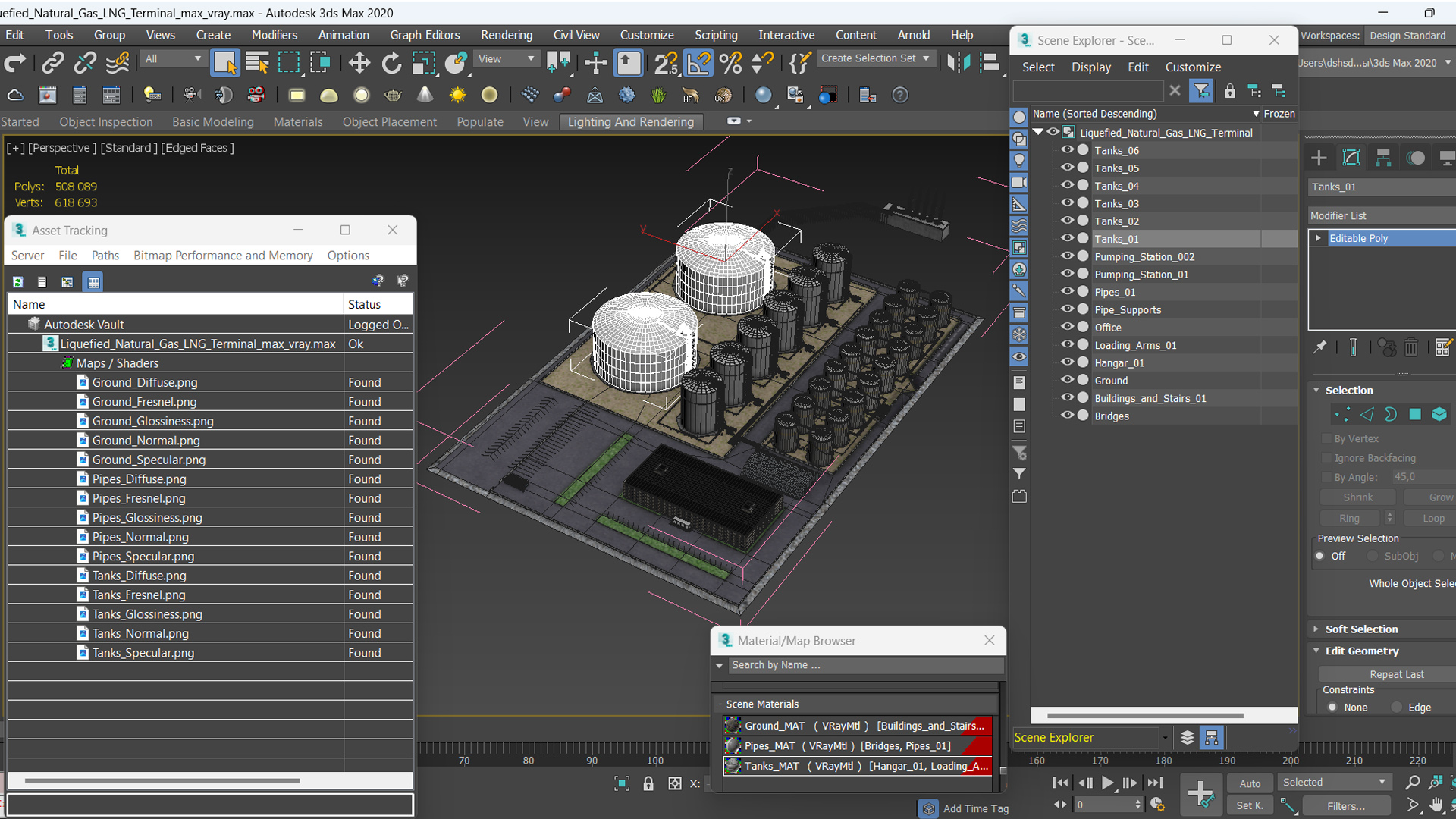This screenshot has height=819, width=1456.
Task: Expand the Editable Poly modifier entry
Action: tap(1319, 238)
